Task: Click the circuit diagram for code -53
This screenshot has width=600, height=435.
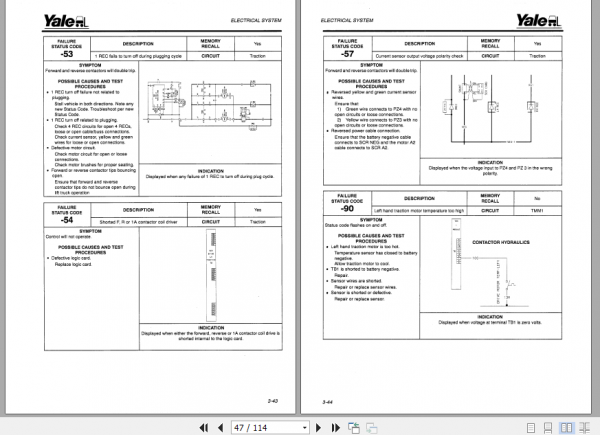Action: (209, 105)
